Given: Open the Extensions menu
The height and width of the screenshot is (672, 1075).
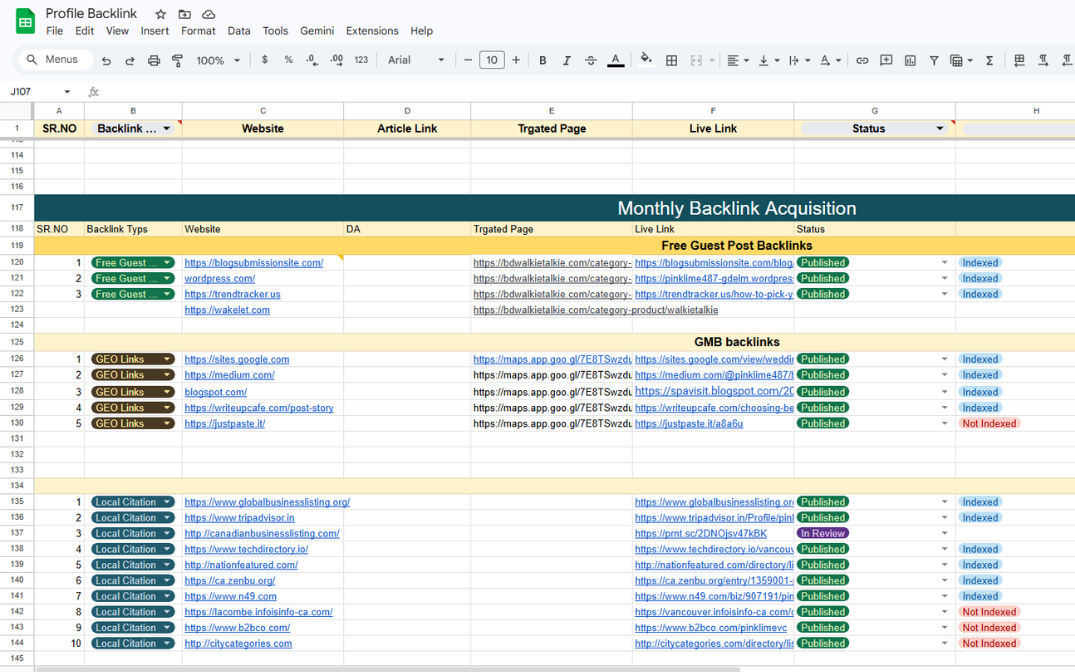Looking at the screenshot, I should click(371, 31).
